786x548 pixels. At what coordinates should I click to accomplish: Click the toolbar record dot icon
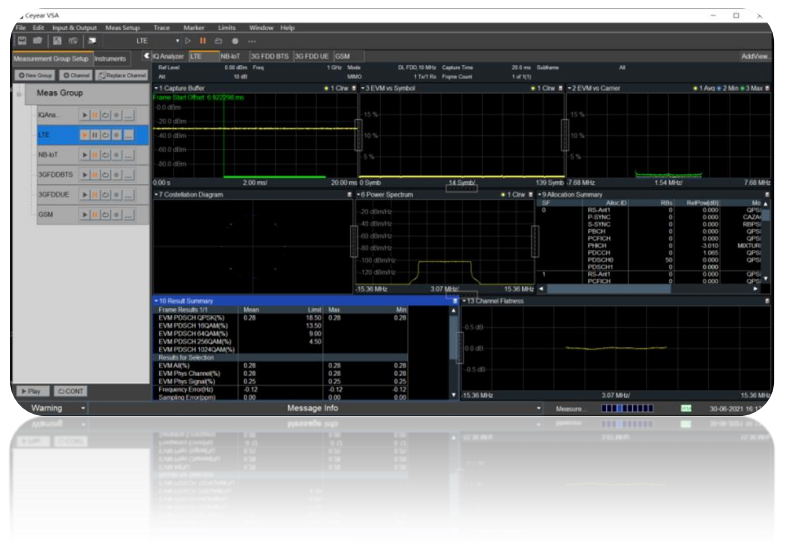235,41
